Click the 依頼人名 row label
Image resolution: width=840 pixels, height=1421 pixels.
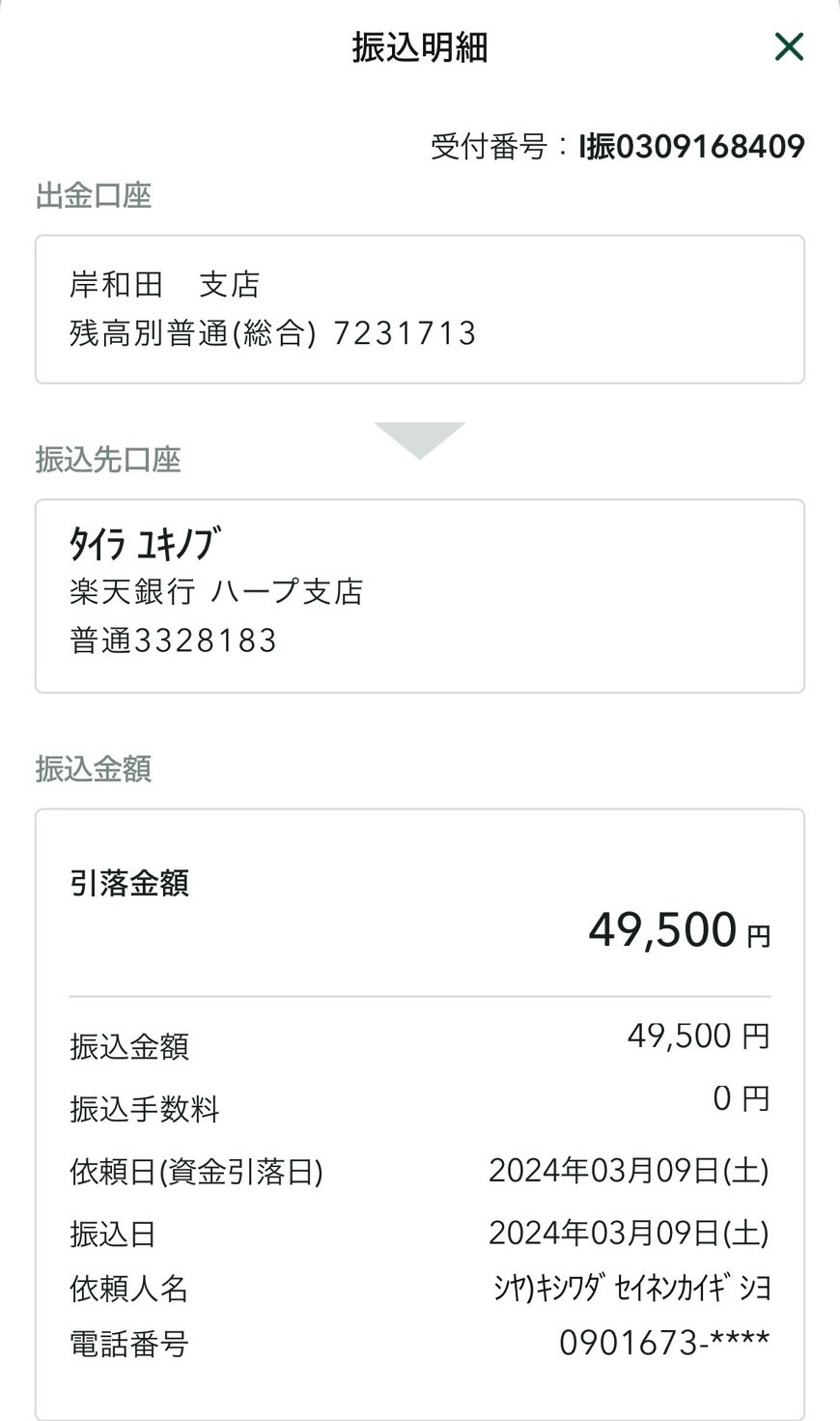[x=129, y=1289]
